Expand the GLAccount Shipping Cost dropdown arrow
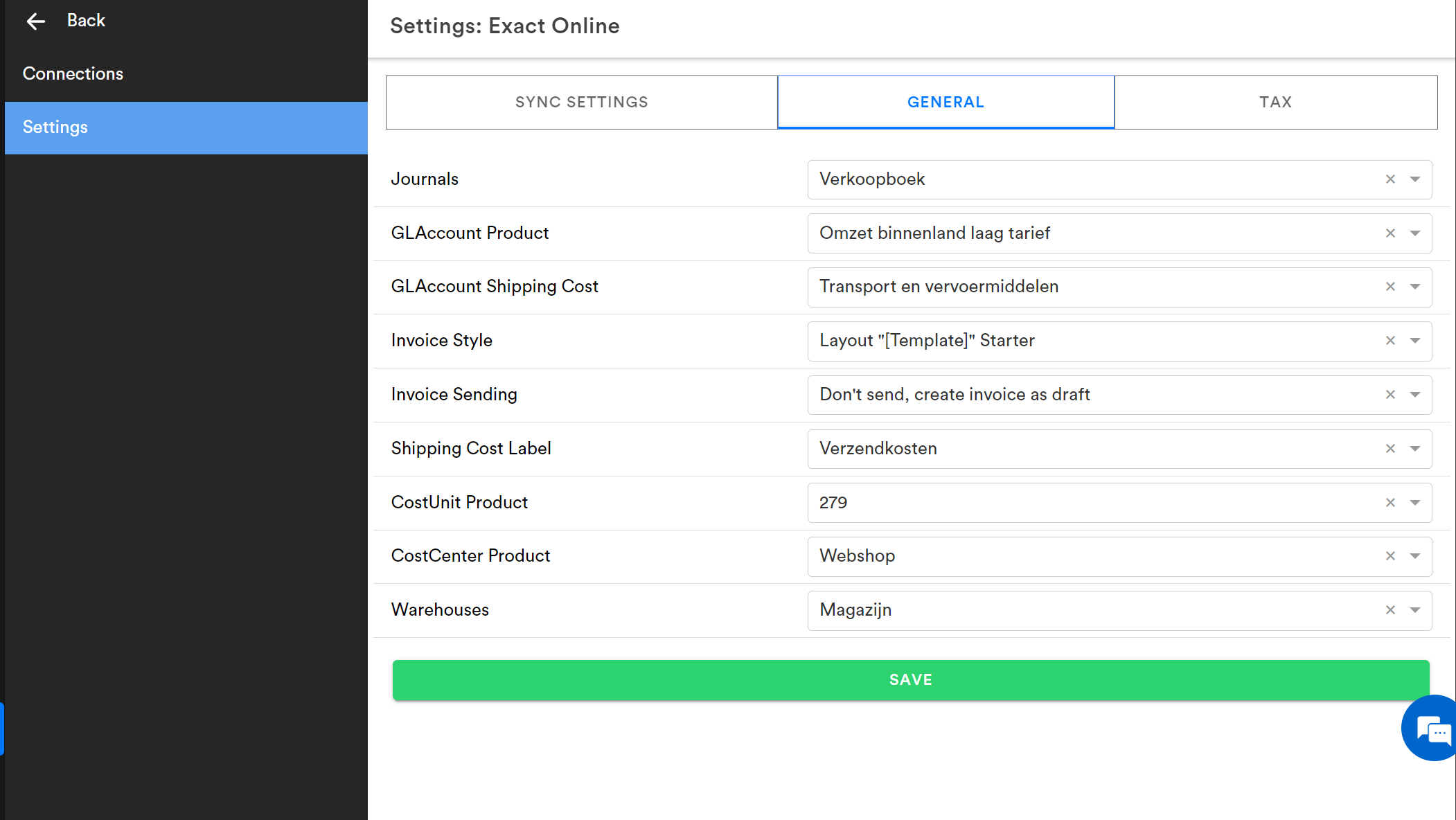Viewport: 1456px width, 820px height. click(1415, 287)
